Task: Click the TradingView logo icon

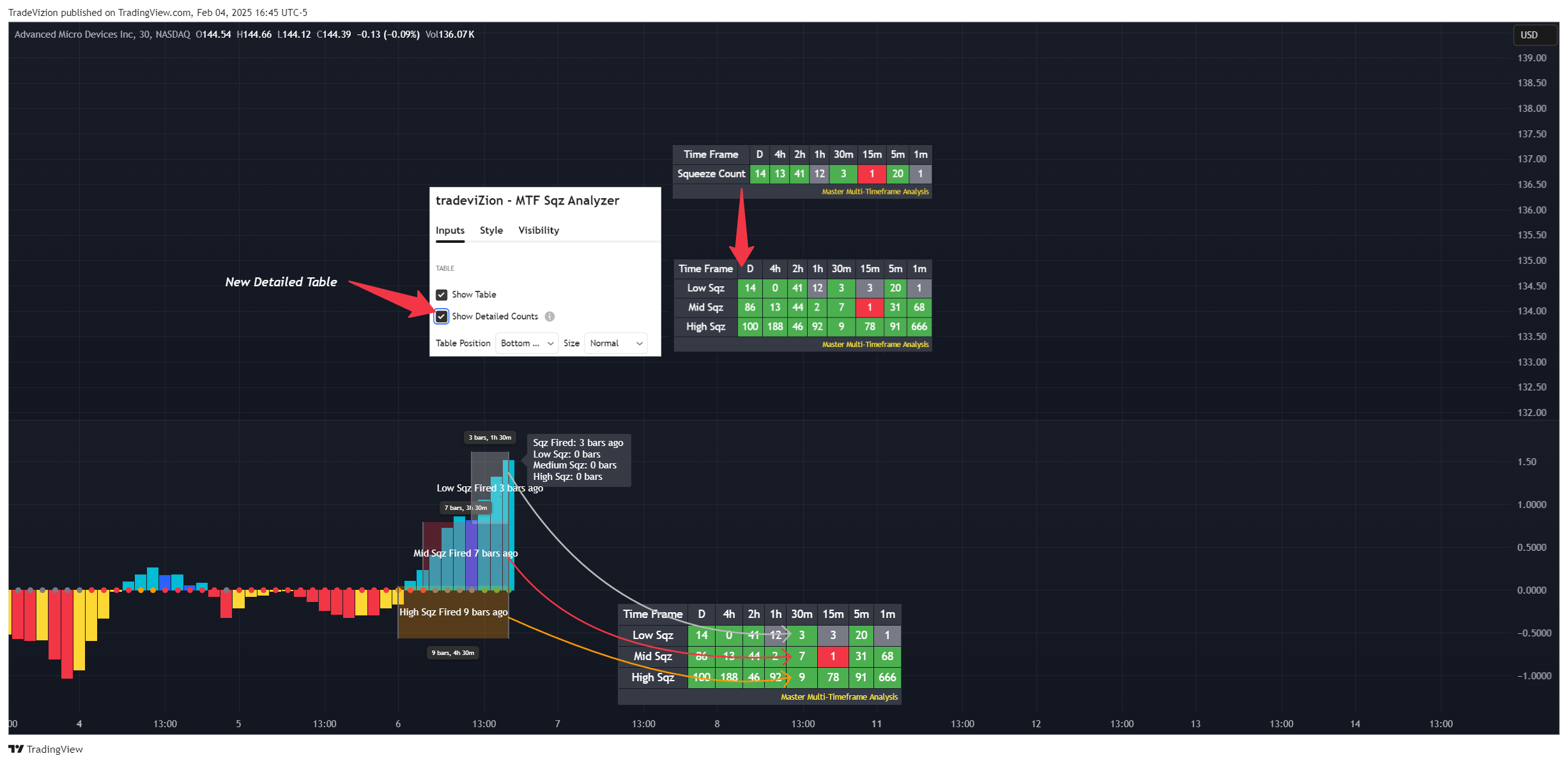Action: (x=16, y=749)
